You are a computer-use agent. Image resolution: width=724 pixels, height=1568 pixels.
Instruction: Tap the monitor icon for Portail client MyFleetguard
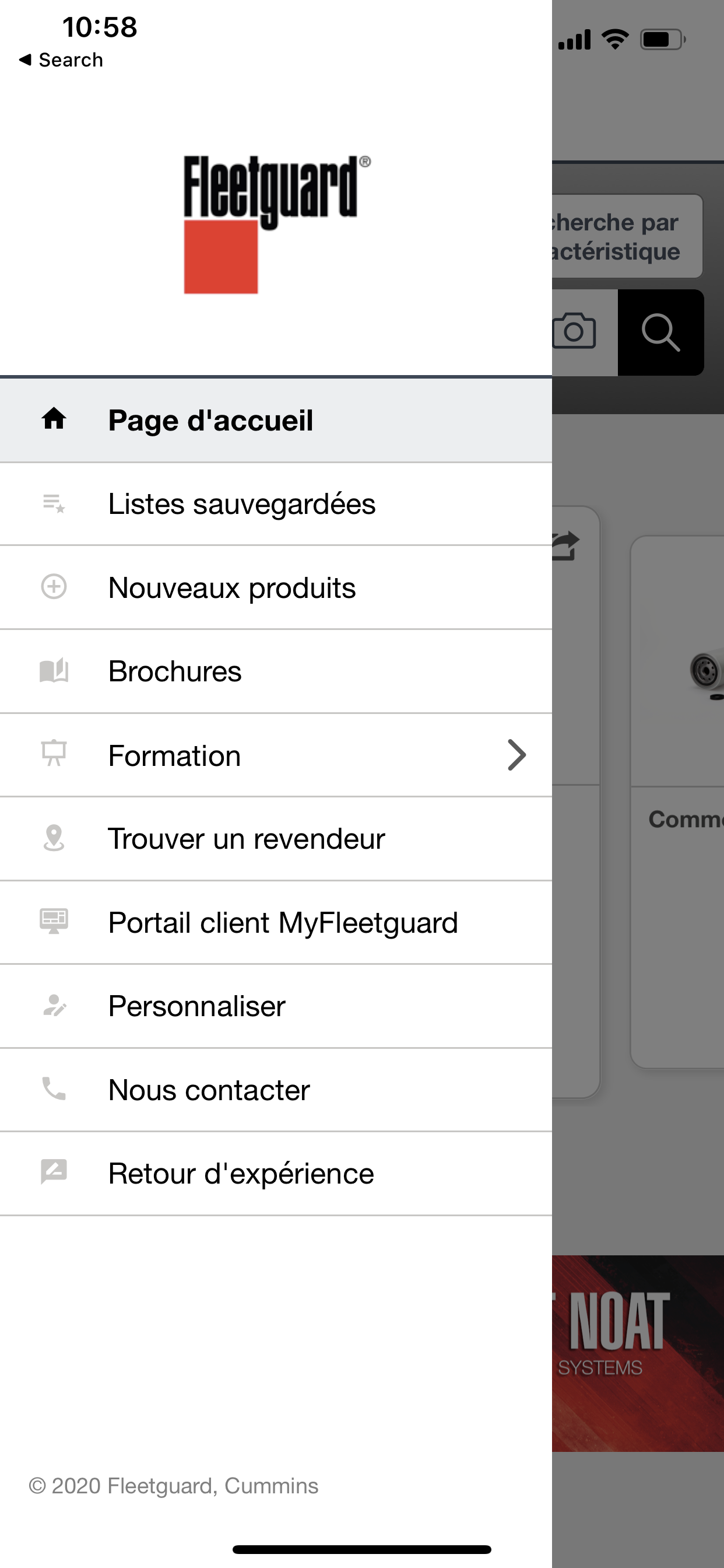[x=54, y=921]
